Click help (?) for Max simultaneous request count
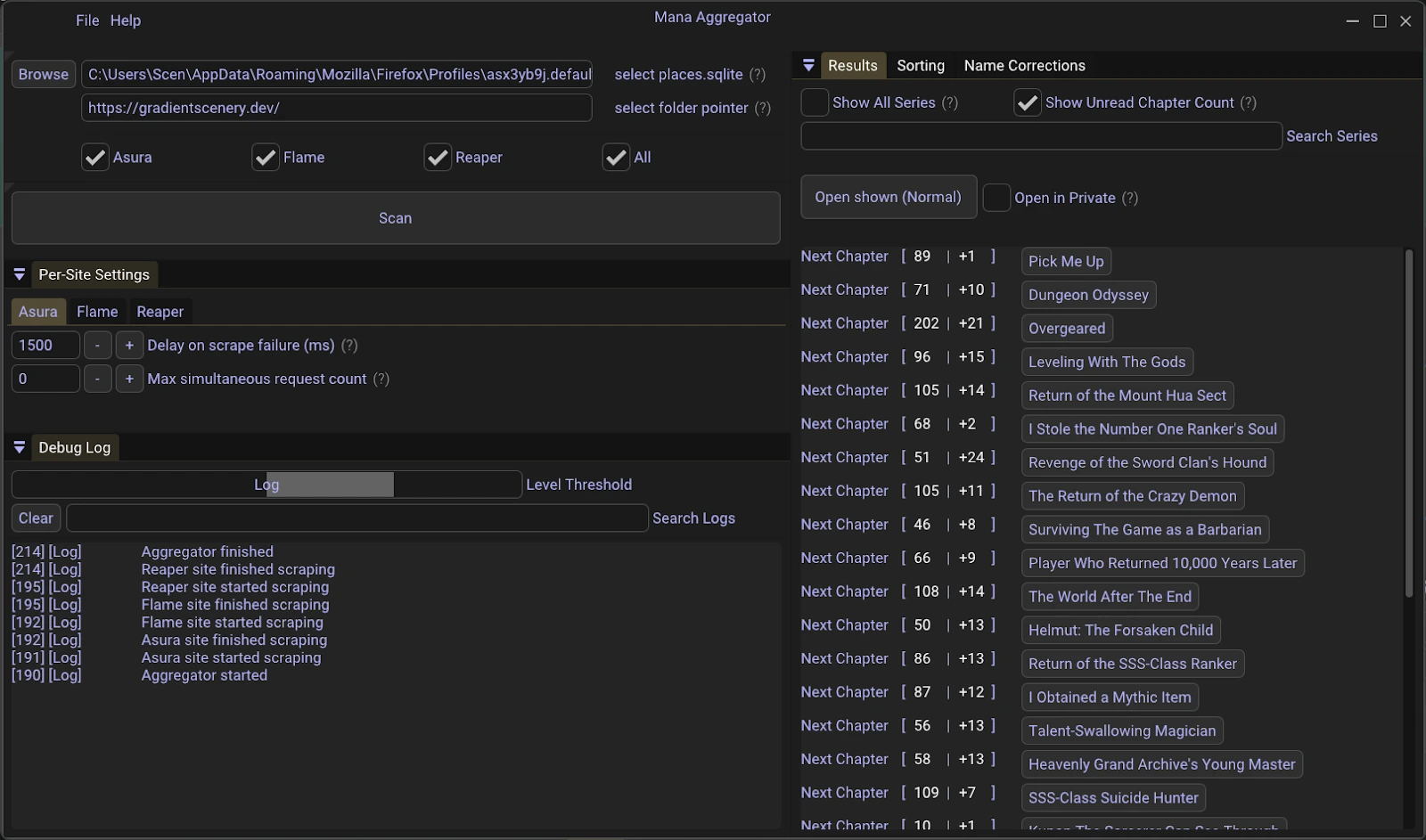Image resolution: width=1426 pixels, height=840 pixels. pyautogui.click(x=381, y=379)
